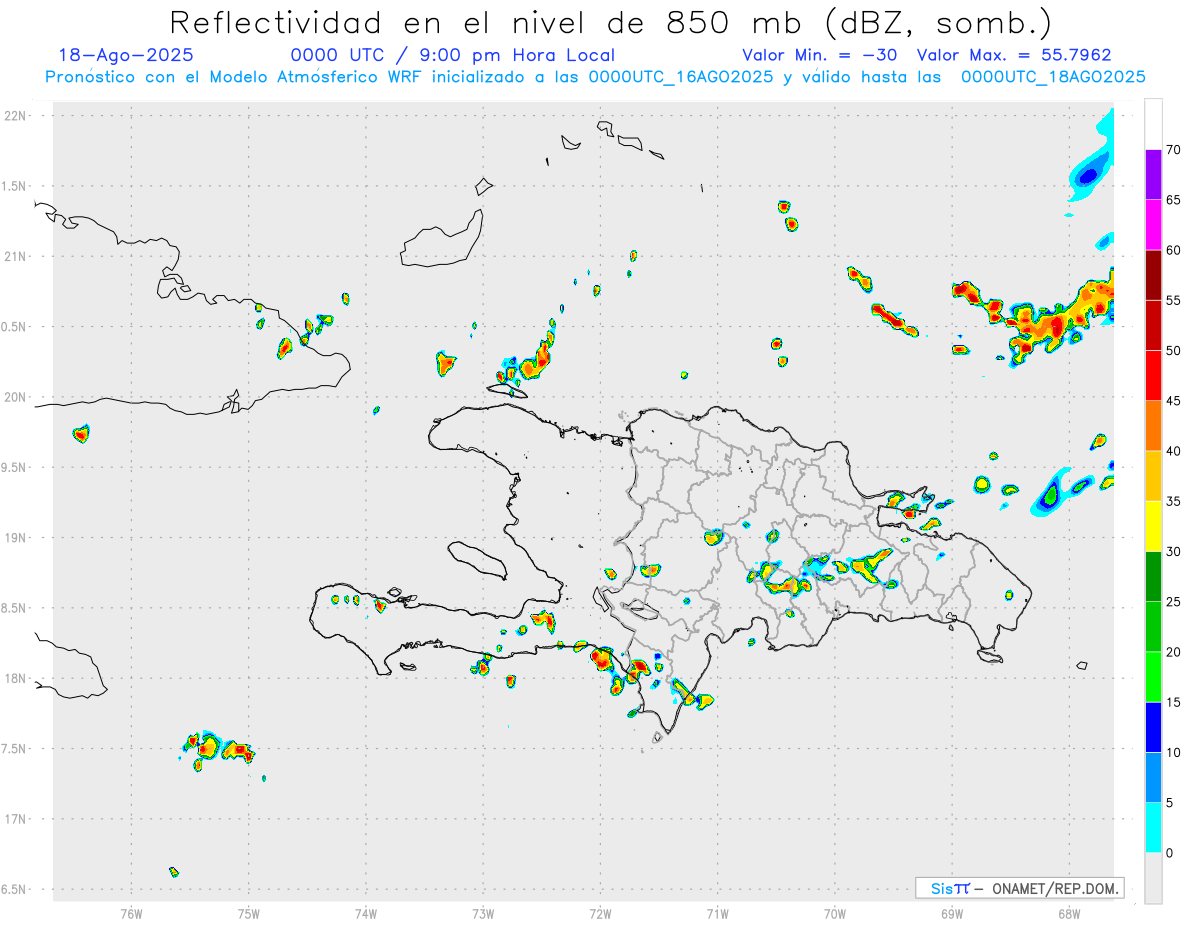Select the magenta 60-65 dBZ color segment

pos(1153,224)
